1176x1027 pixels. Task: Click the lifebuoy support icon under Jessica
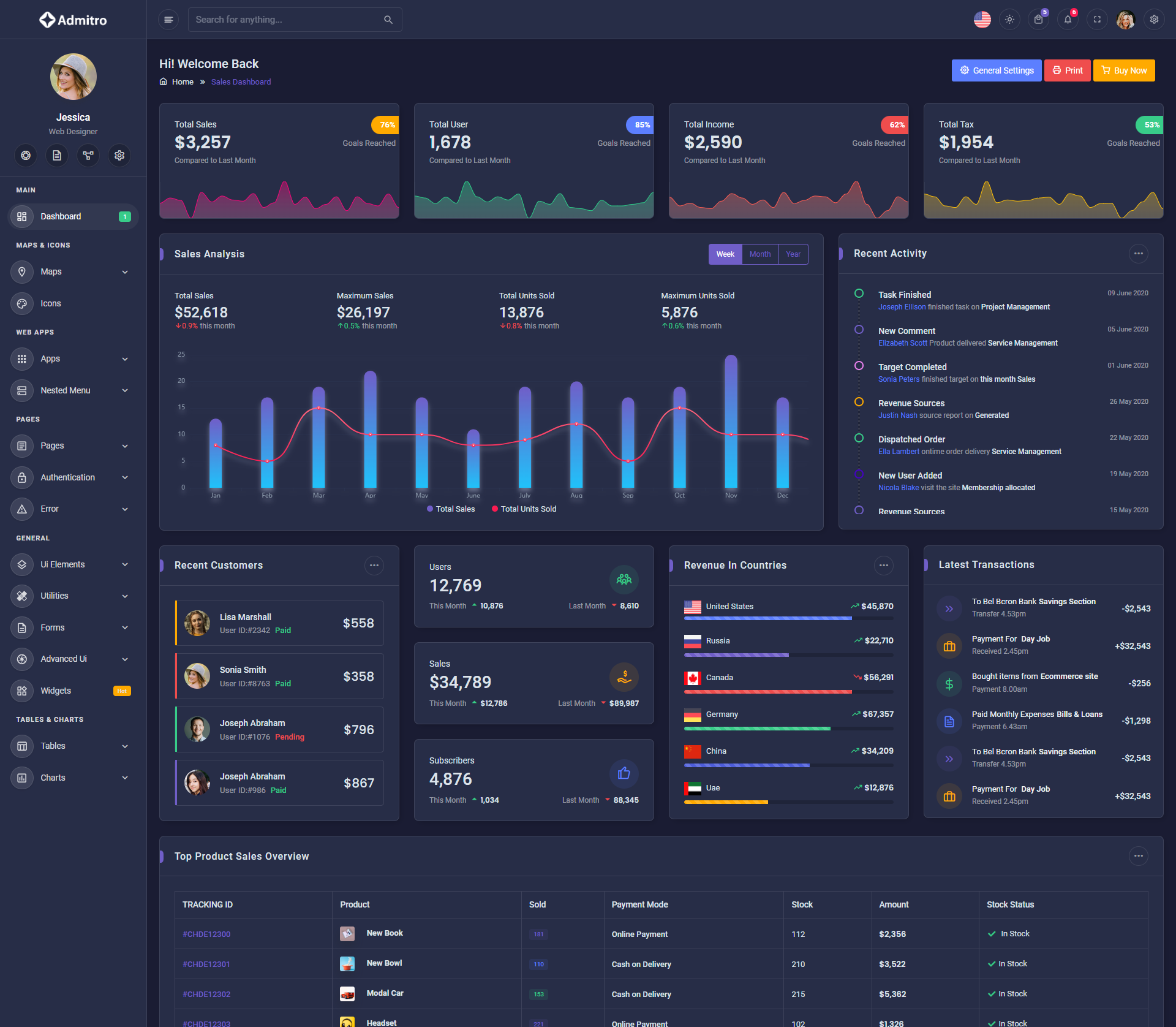[26, 156]
